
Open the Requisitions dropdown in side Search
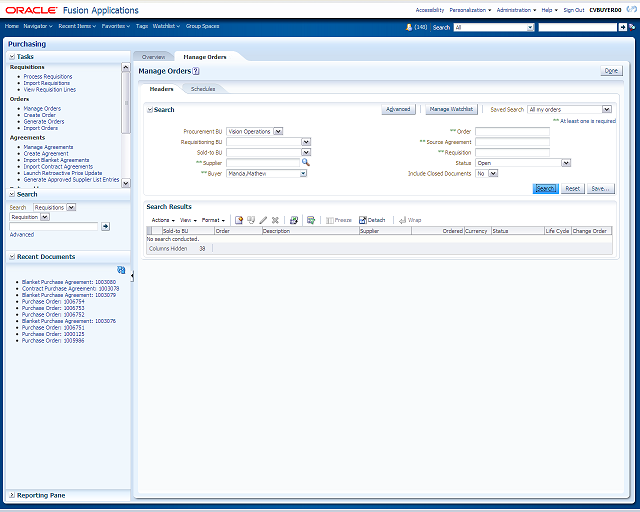pyautogui.click(x=71, y=207)
